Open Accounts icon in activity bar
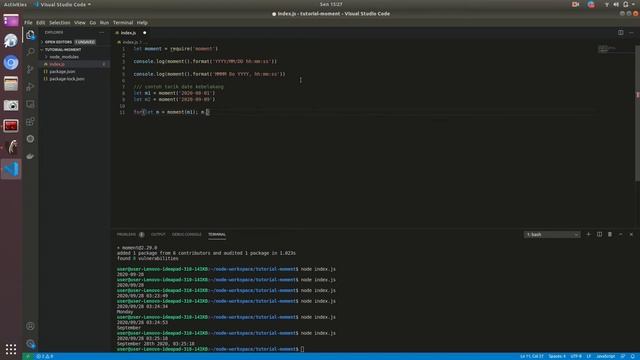The image size is (640, 360). coord(30,326)
